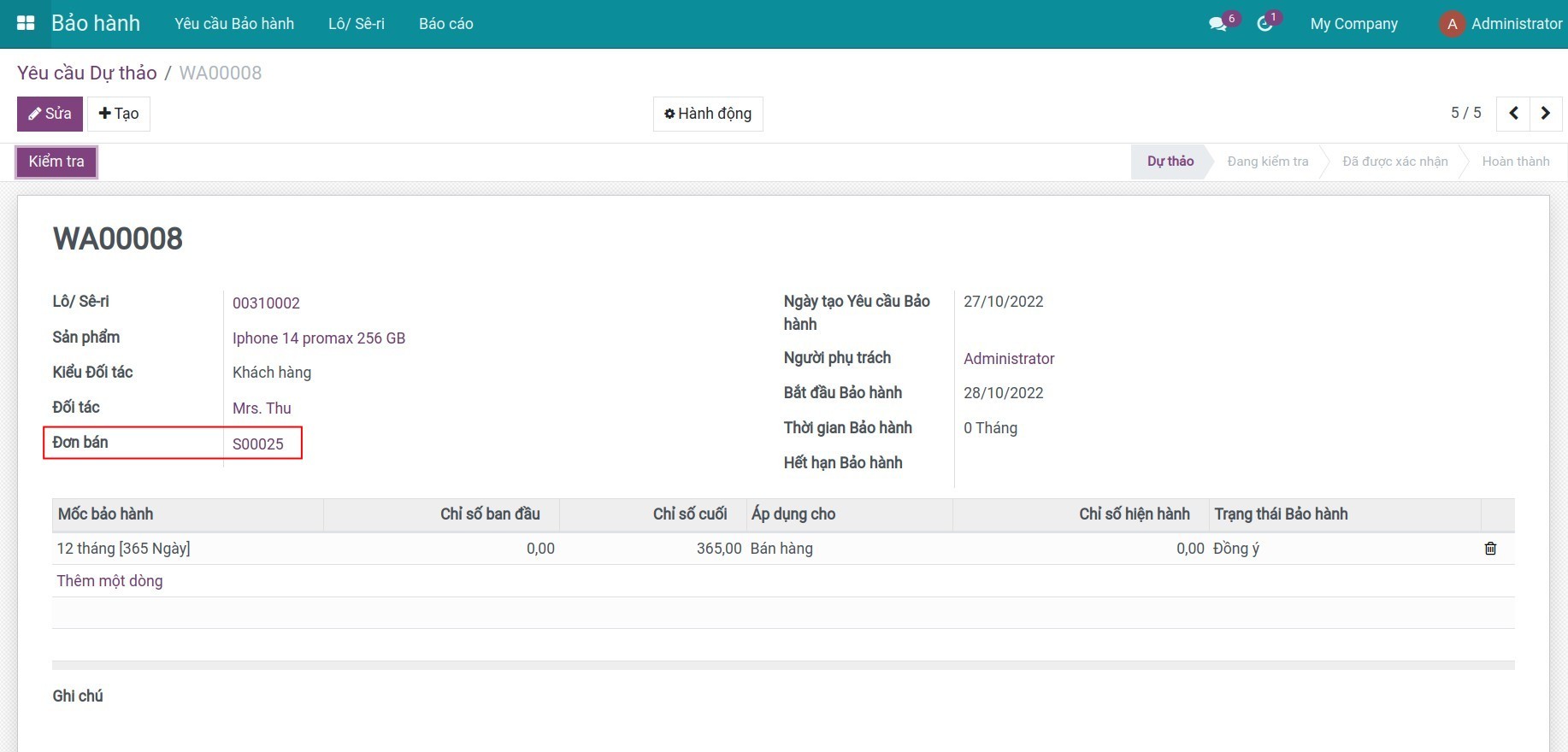This screenshot has height=752, width=1568.
Task: Select the Đang kiểm tra status stage
Action: (1267, 162)
